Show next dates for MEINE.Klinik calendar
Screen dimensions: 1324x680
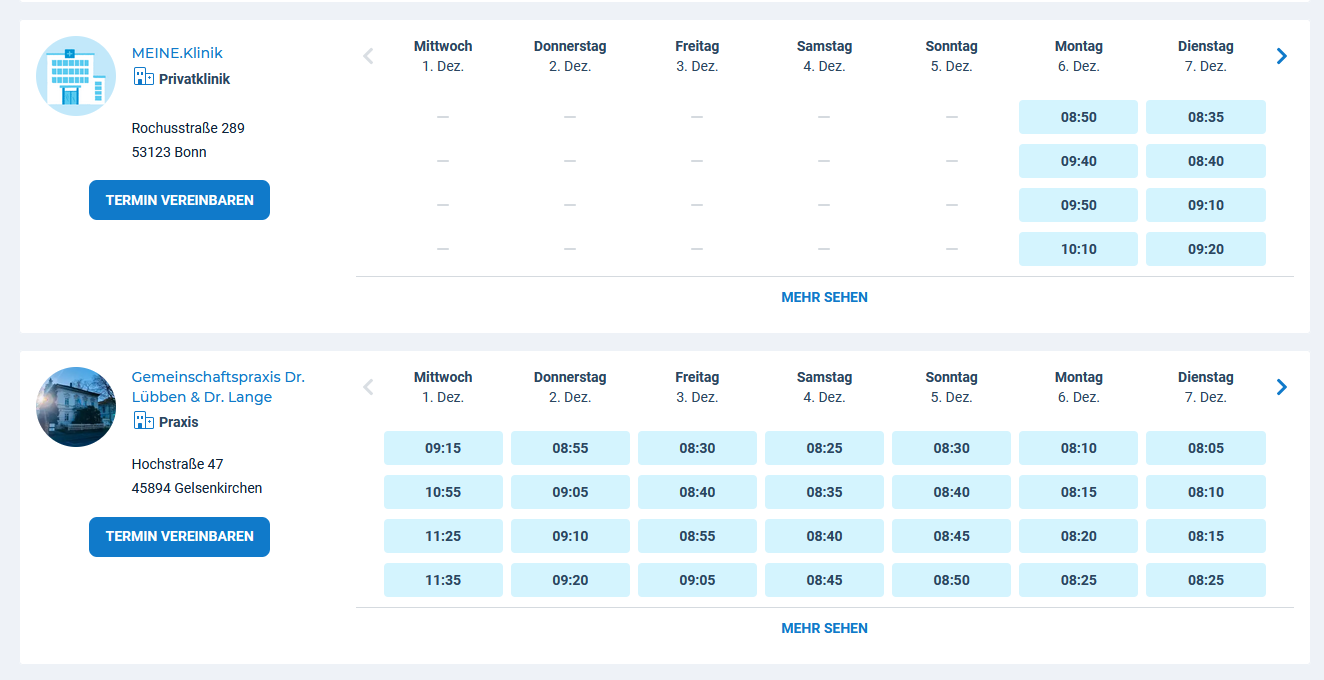[1281, 56]
